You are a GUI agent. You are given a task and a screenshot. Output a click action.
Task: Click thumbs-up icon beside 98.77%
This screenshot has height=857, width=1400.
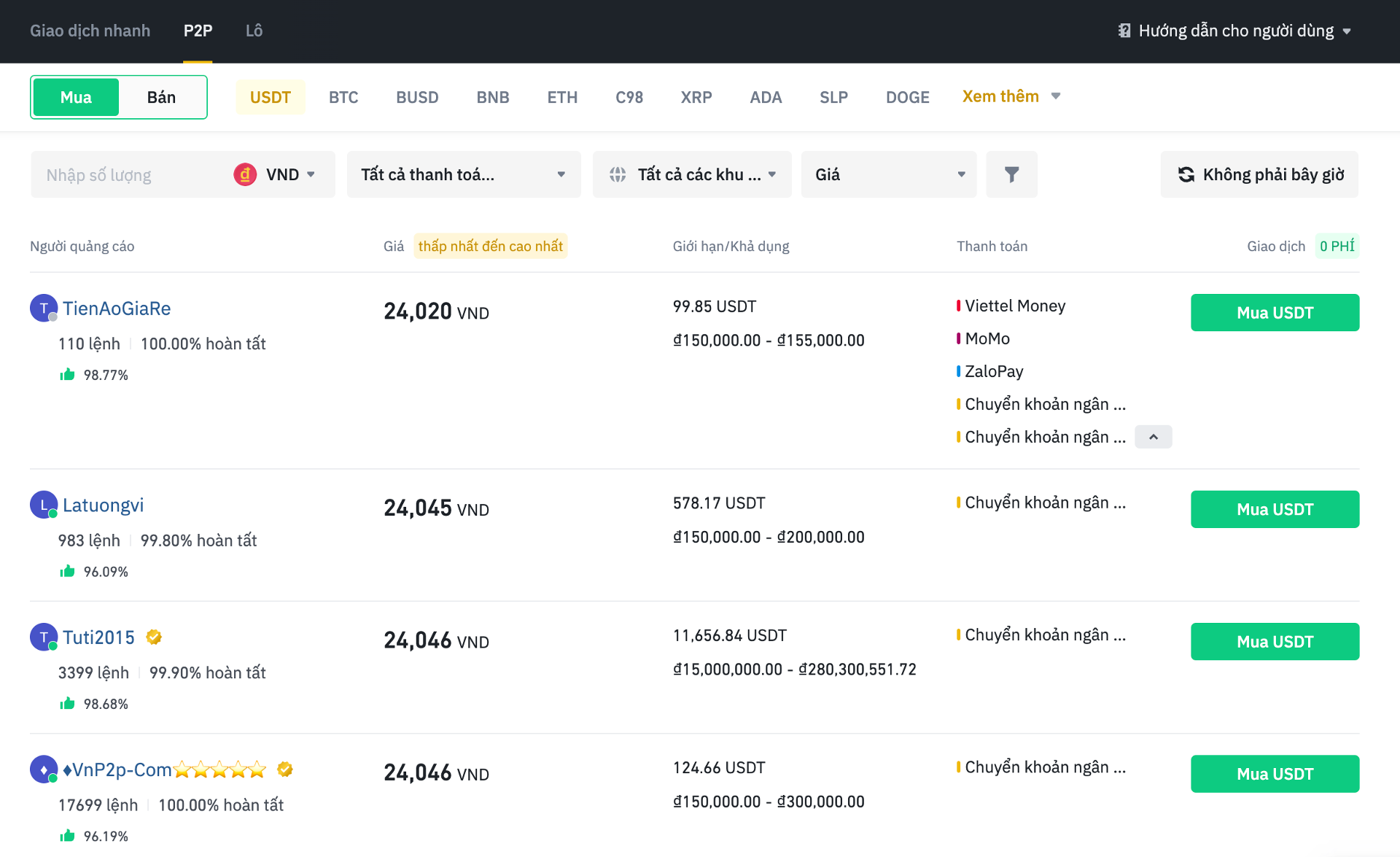(x=67, y=374)
